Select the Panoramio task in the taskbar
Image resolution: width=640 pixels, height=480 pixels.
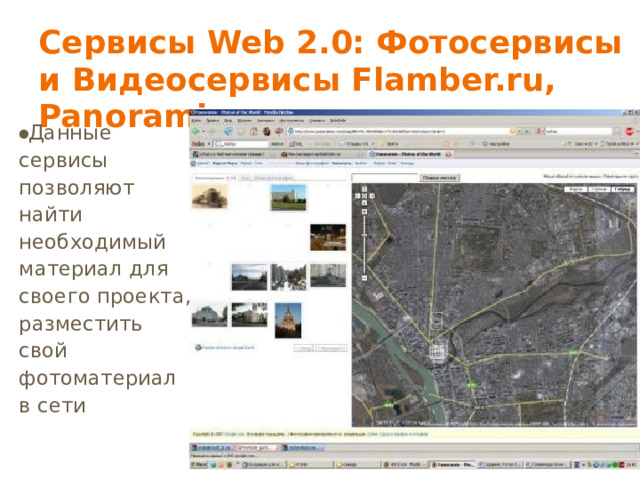pos(453,464)
